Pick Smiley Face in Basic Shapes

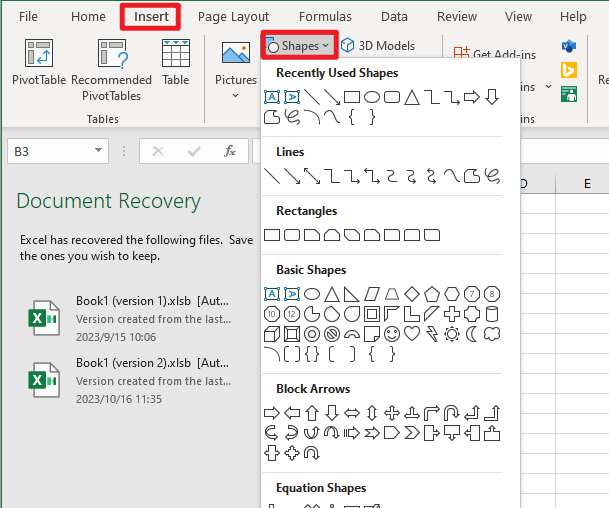pyautogui.click(x=392, y=334)
